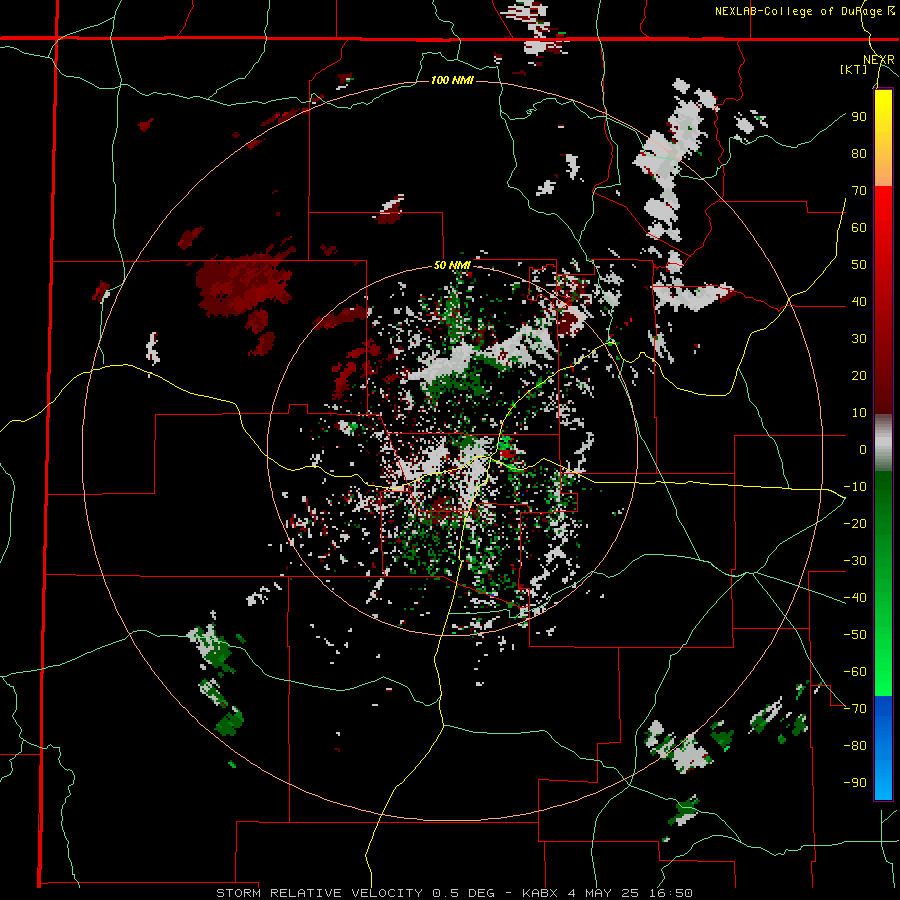The image size is (900, 900).
Task: Click the -80 value on velocity scale
Action: click(x=855, y=746)
